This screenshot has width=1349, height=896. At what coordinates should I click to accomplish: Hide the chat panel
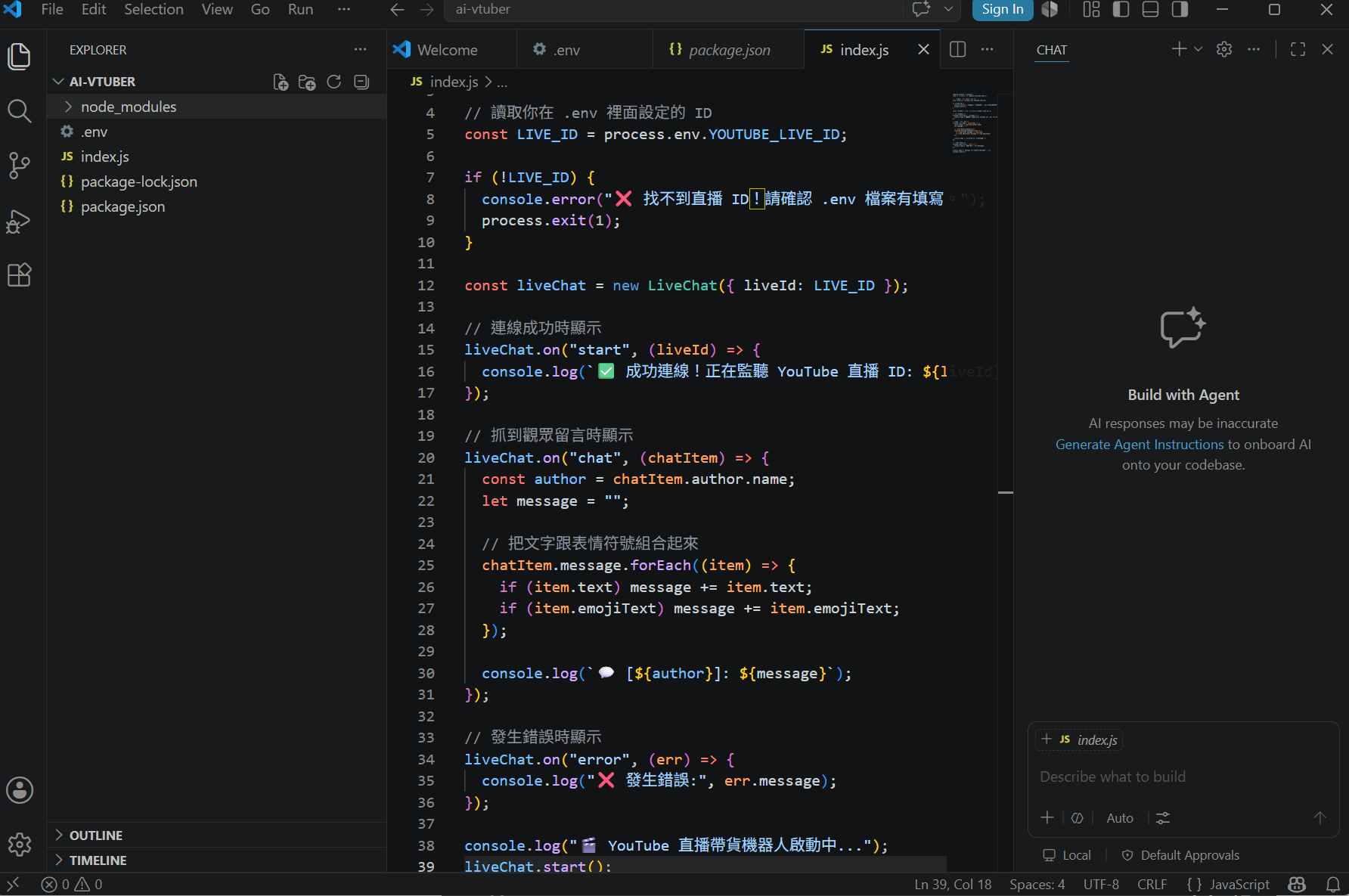[x=1327, y=49]
